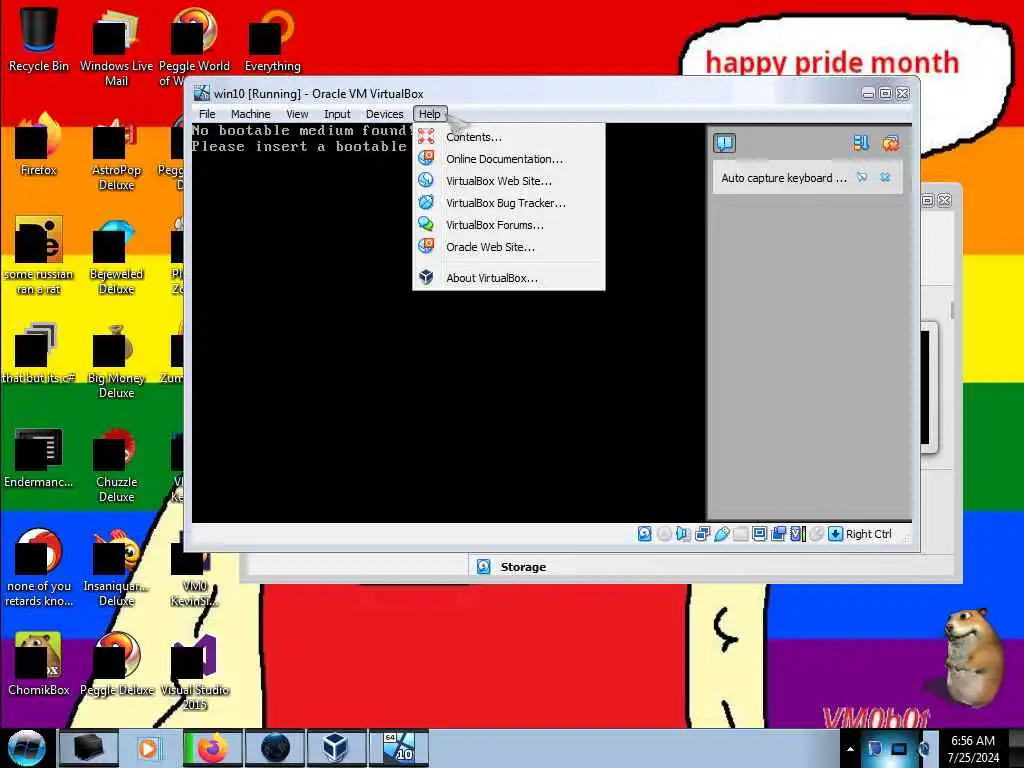This screenshot has height=768, width=1024.
Task: Open About VirtualBox dialog entry
Action: click(508, 278)
